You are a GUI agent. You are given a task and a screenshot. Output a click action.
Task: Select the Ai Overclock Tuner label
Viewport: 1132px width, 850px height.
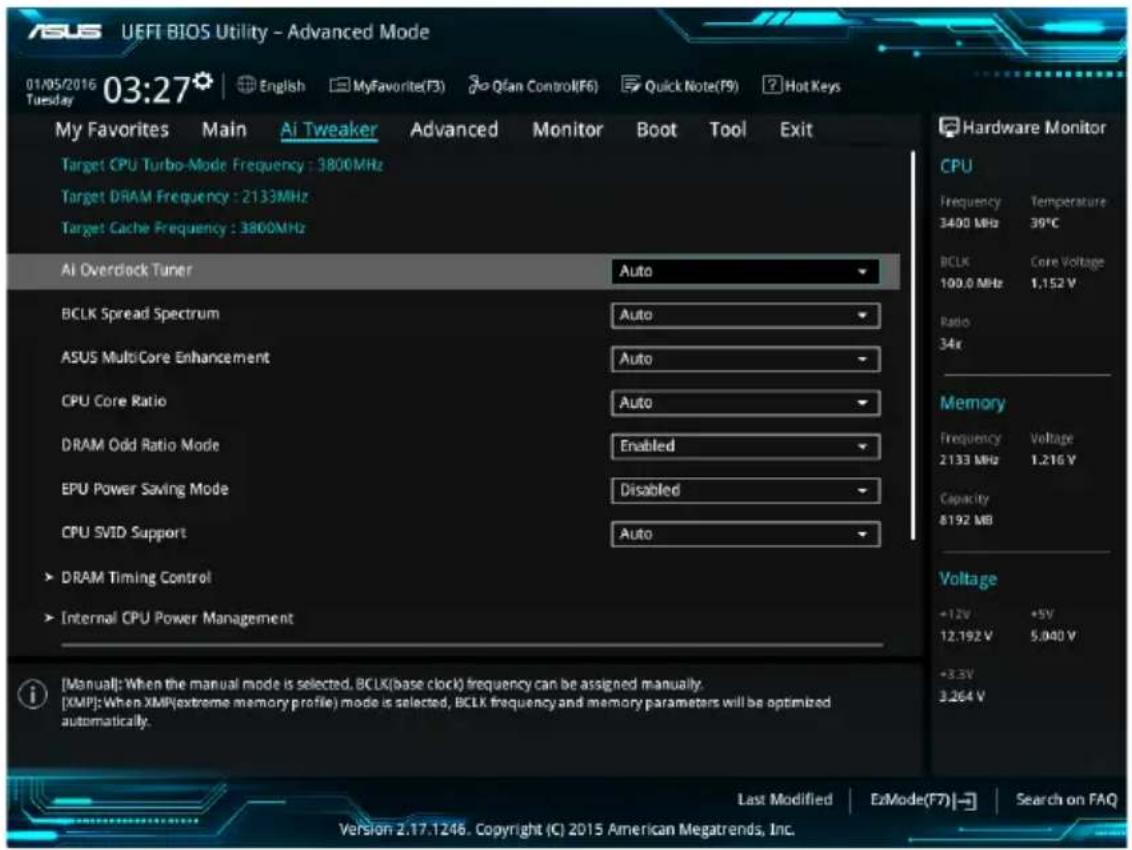tap(126, 270)
